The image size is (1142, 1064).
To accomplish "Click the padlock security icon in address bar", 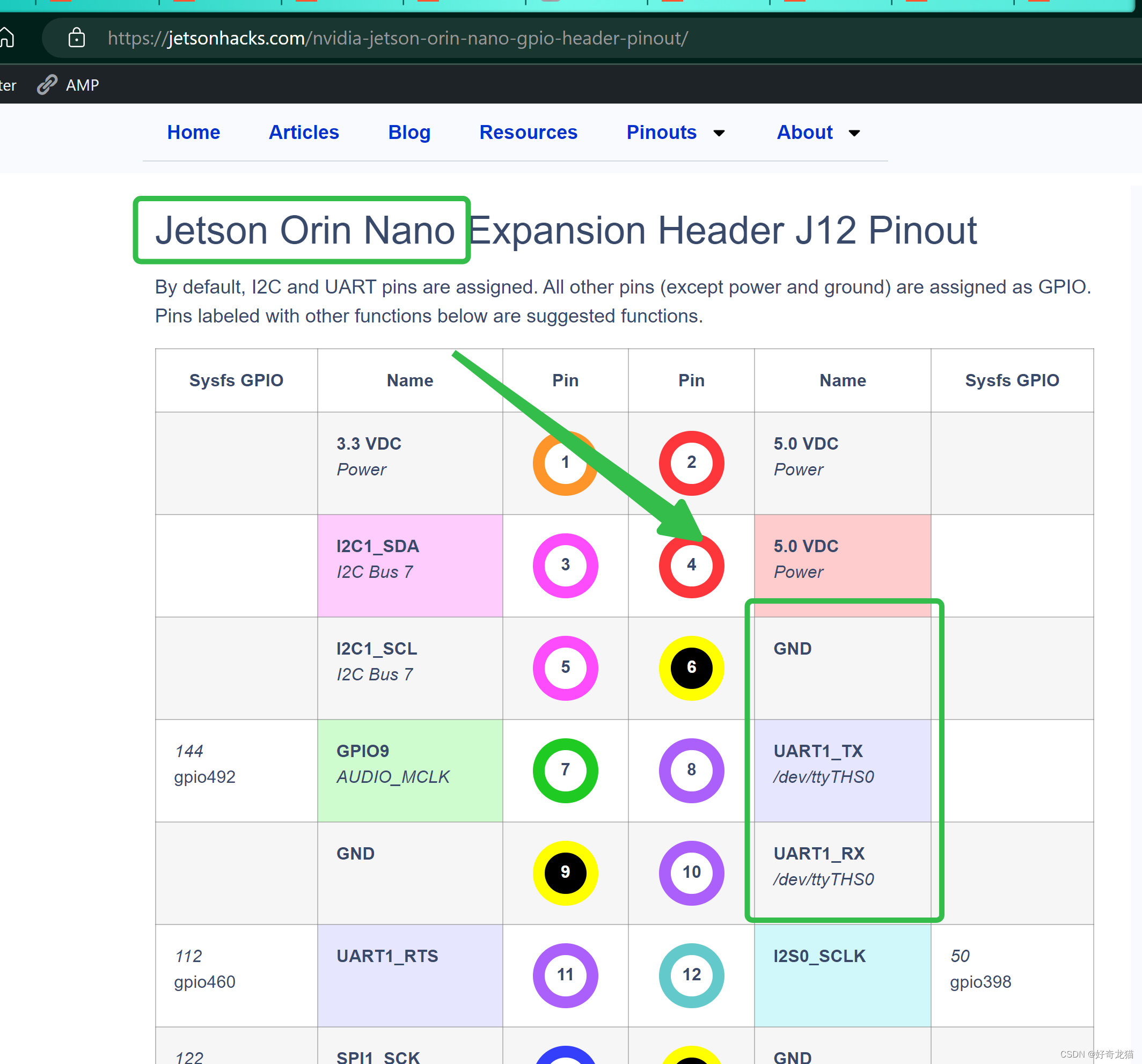I will [x=76, y=38].
